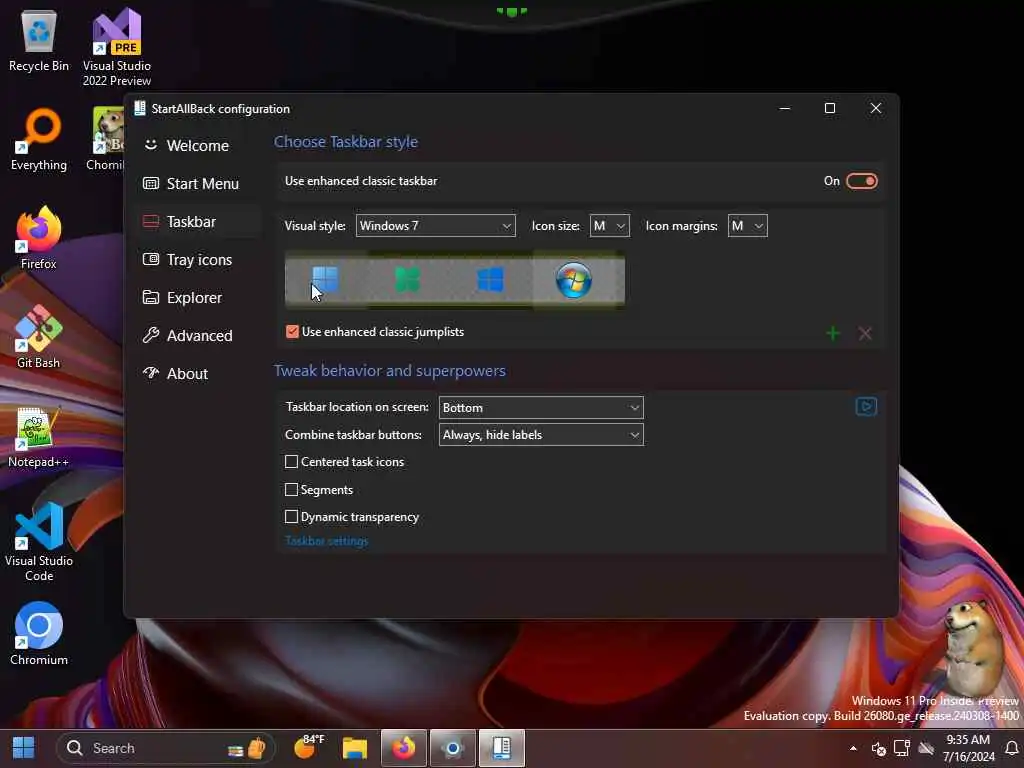Open Visual Studio 2022 Preview desktop shortcut
The image size is (1024, 768).
[116, 48]
